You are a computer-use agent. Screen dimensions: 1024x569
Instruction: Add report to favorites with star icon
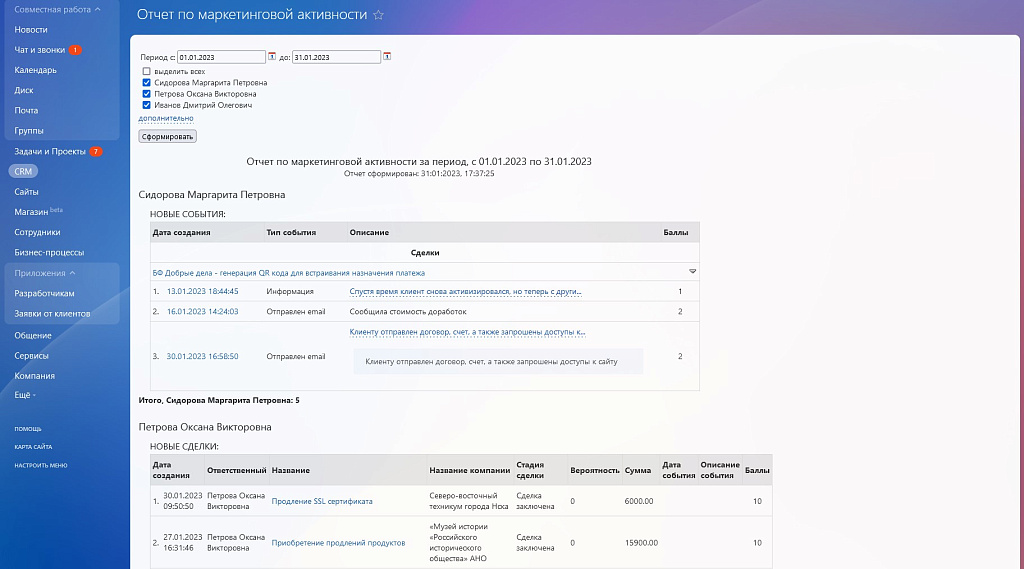(378, 16)
